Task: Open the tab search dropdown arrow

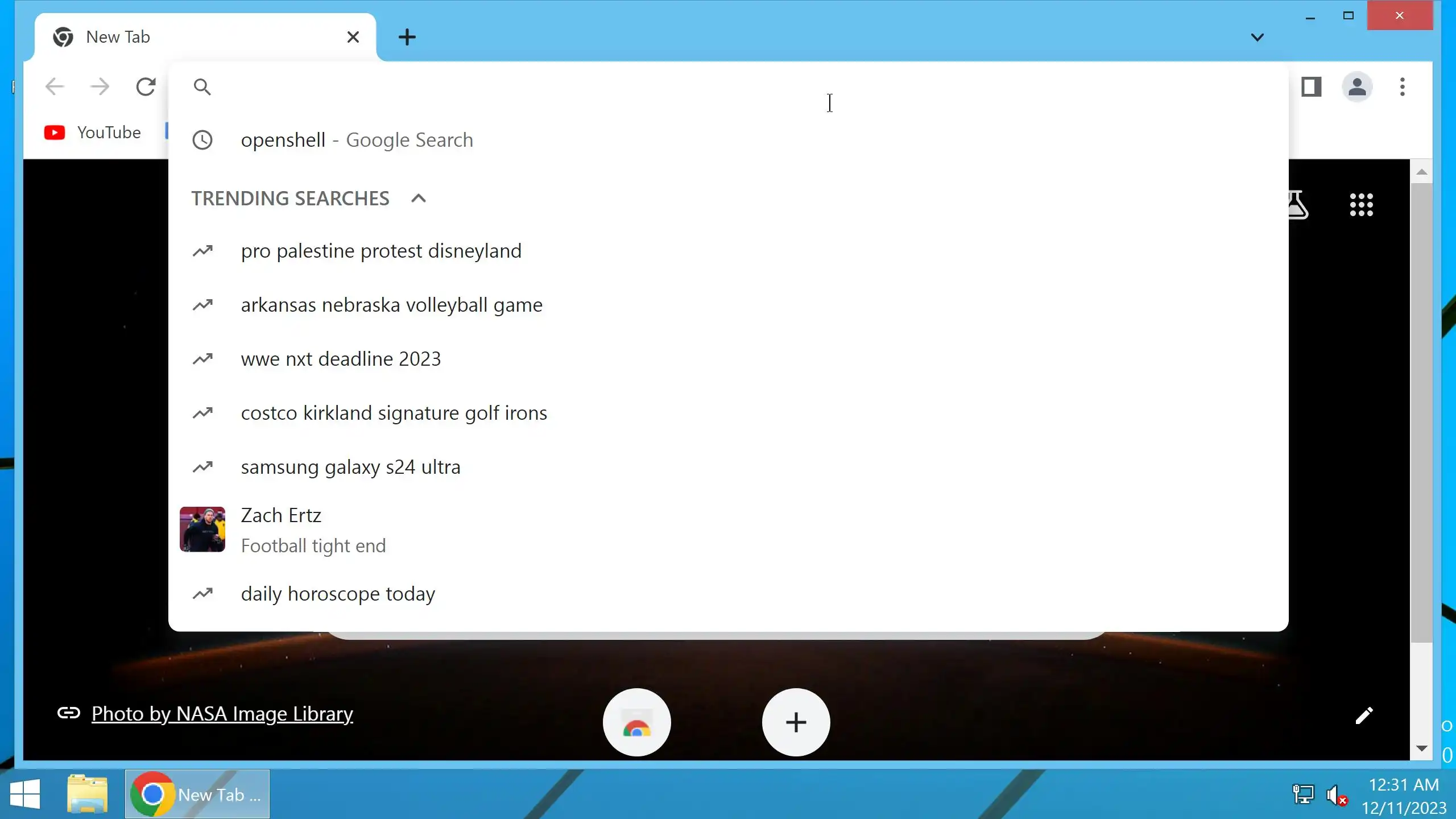Action: pyautogui.click(x=1257, y=38)
